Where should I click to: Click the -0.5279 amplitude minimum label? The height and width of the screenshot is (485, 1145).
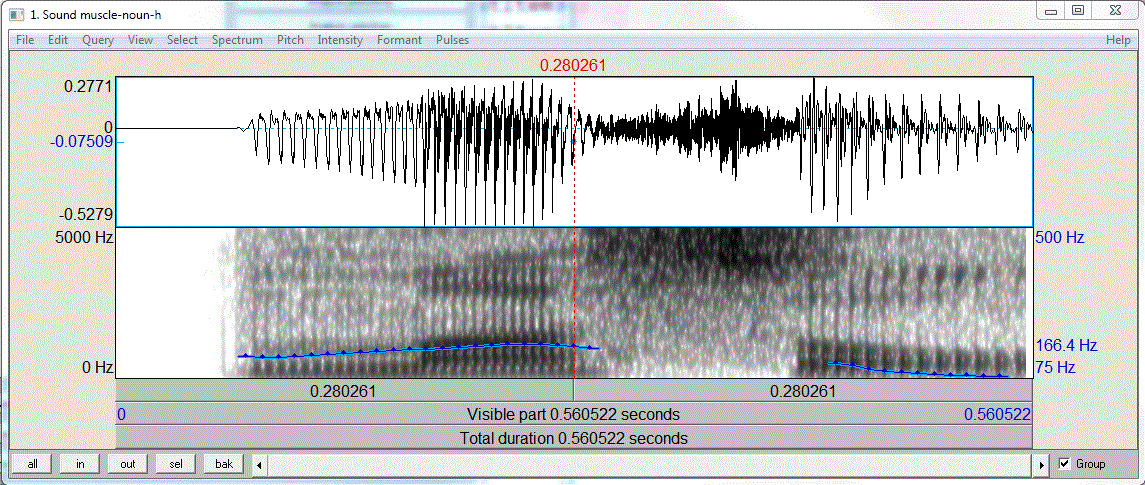point(86,215)
